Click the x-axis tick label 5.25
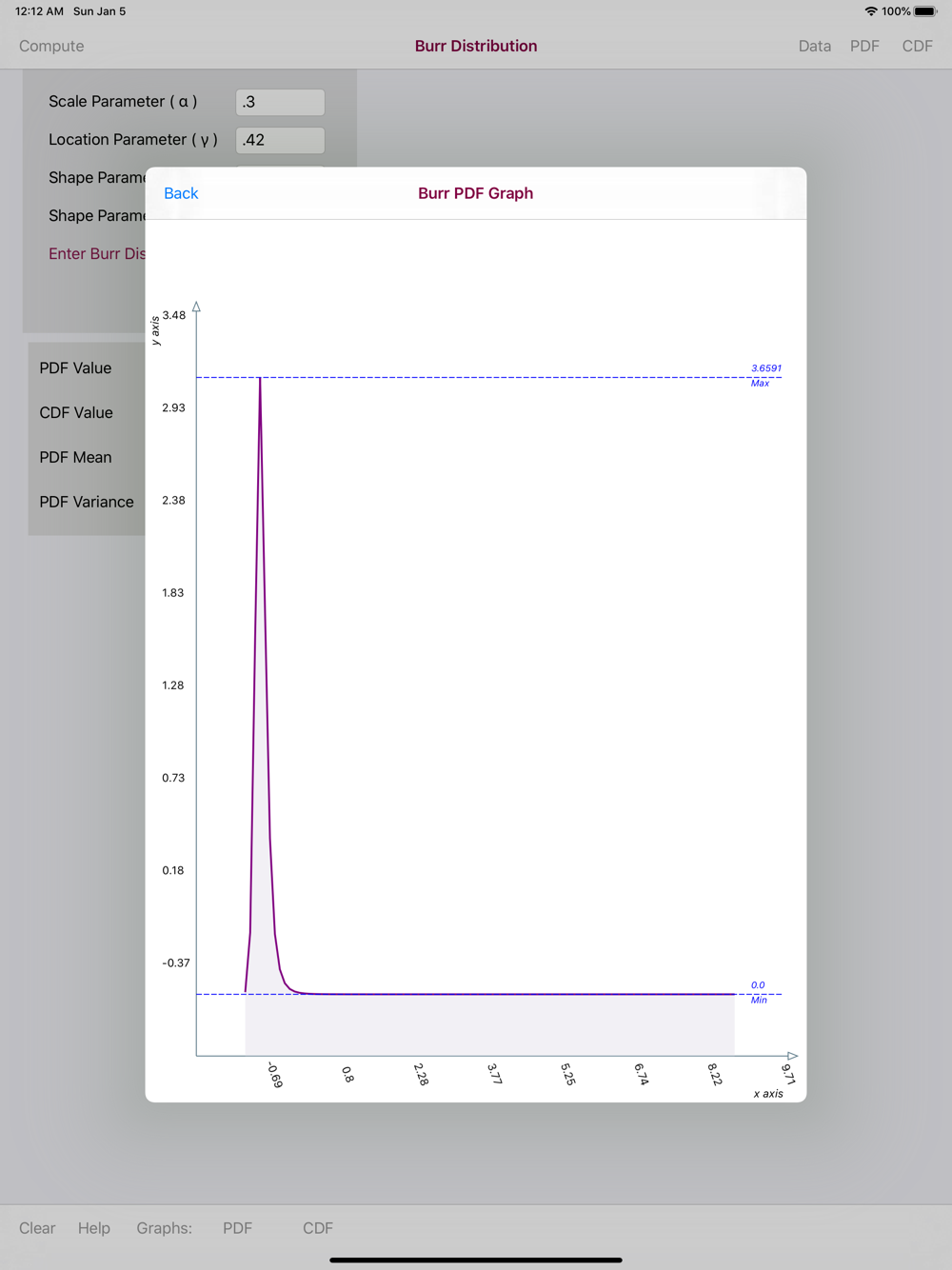The image size is (952, 1270). [x=567, y=1074]
